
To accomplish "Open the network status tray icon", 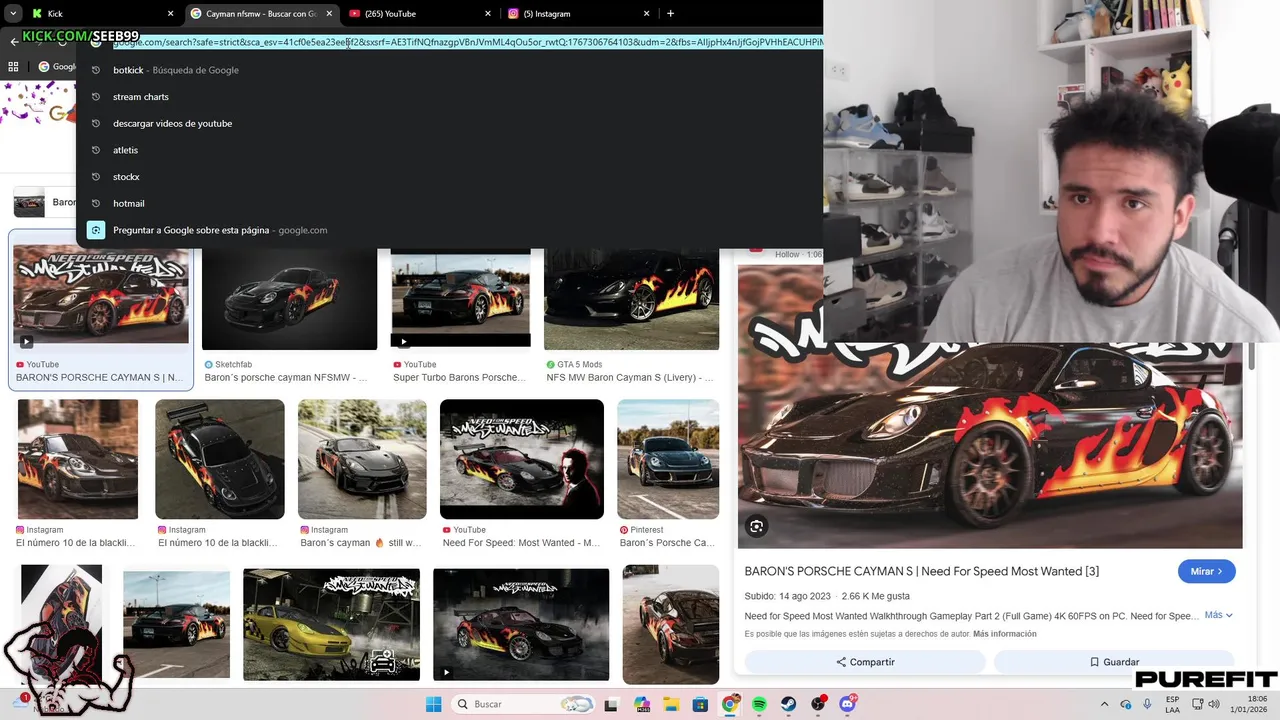I will 1197,704.
